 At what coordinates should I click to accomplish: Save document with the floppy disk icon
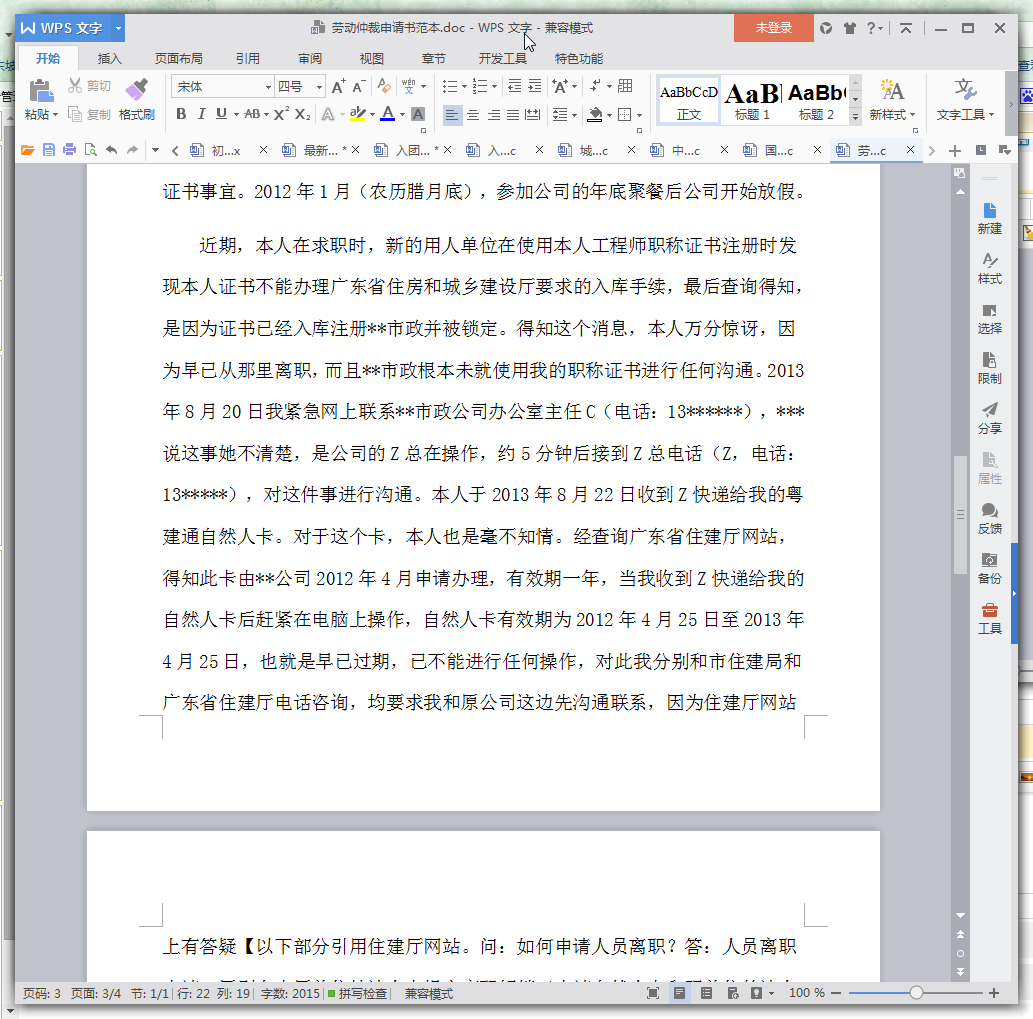pyautogui.click(x=49, y=150)
